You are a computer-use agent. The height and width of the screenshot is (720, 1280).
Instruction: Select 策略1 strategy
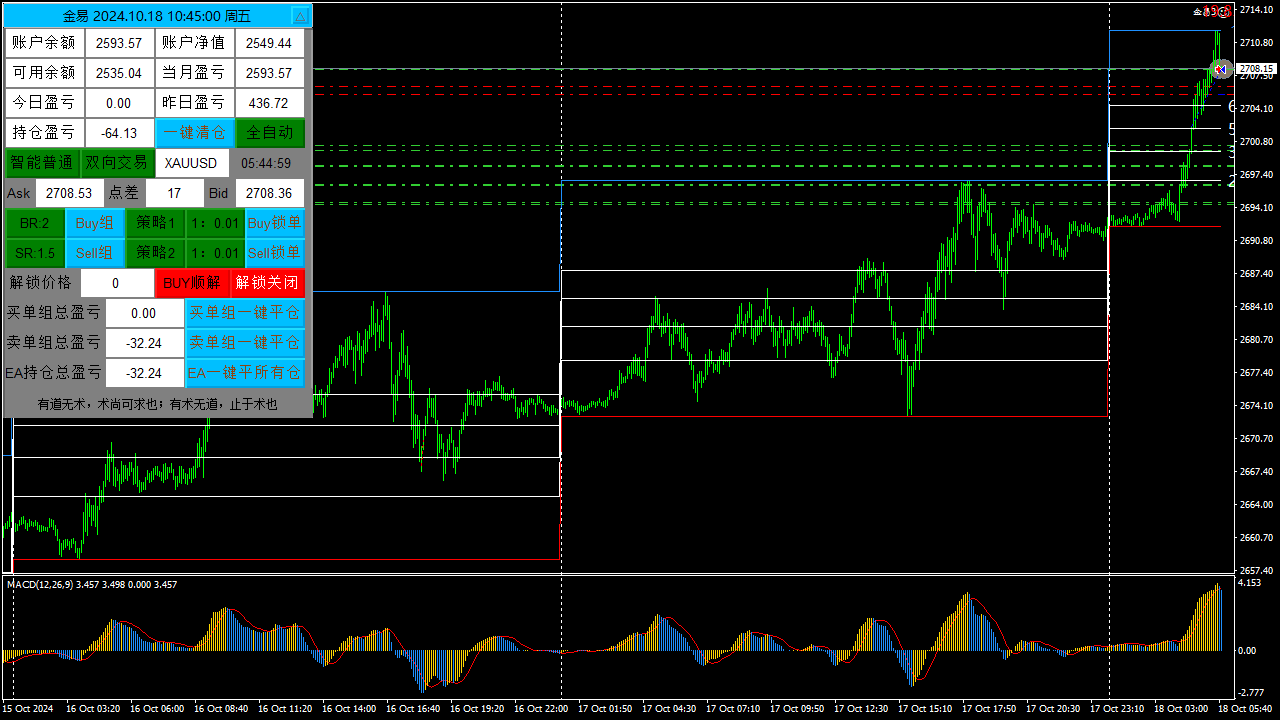[156, 223]
